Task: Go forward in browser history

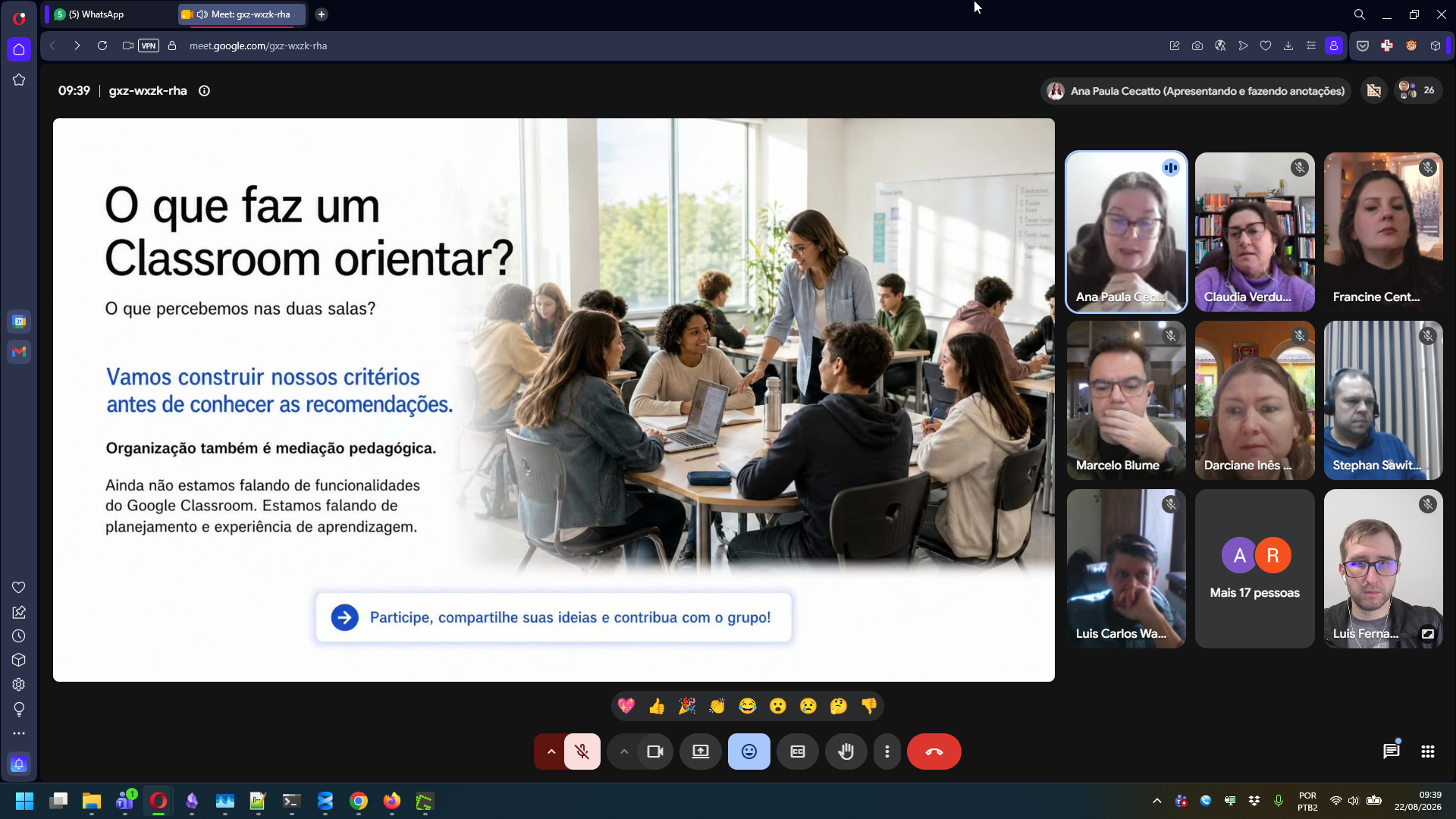Action: [77, 45]
